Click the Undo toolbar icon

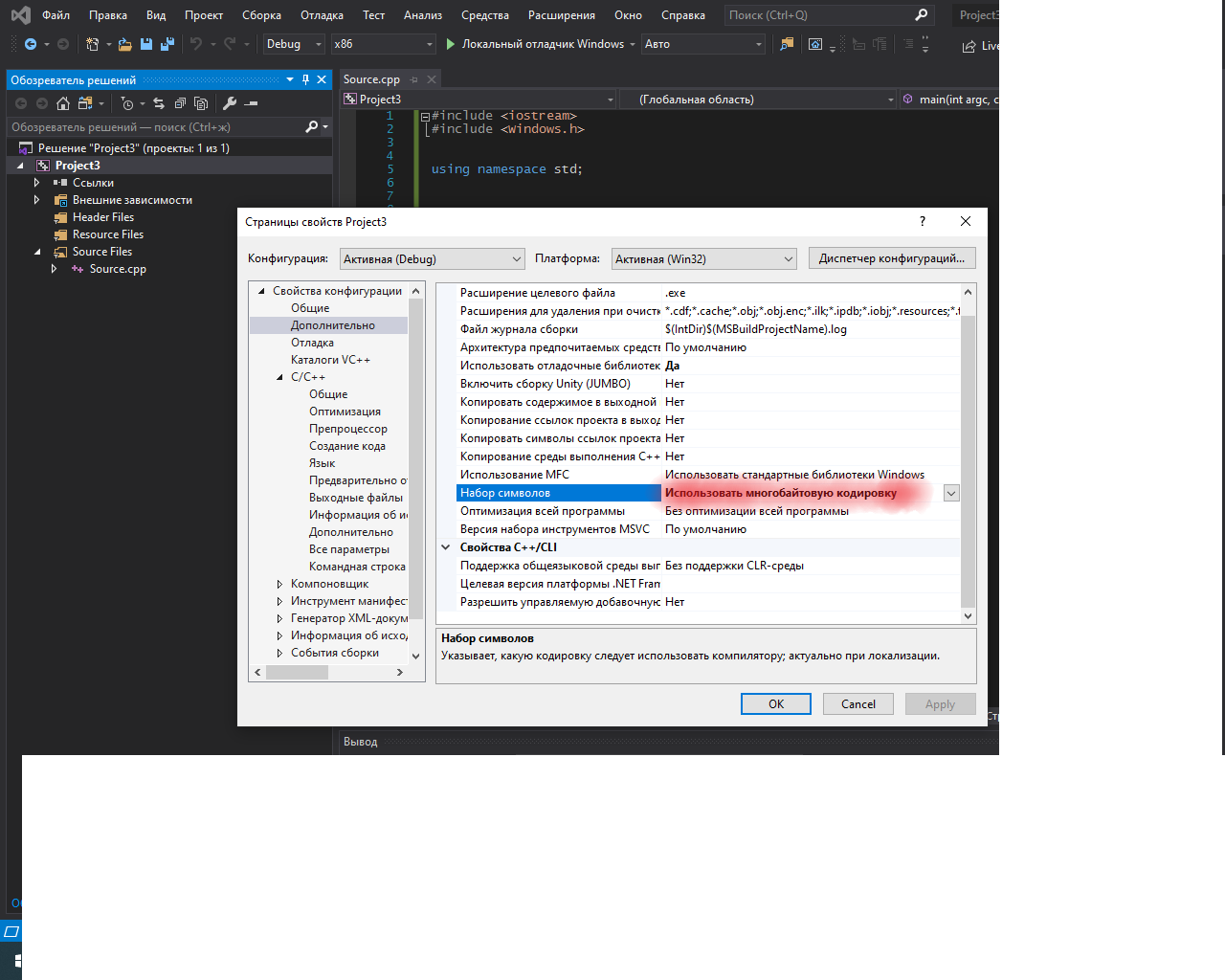coord(196,44)
